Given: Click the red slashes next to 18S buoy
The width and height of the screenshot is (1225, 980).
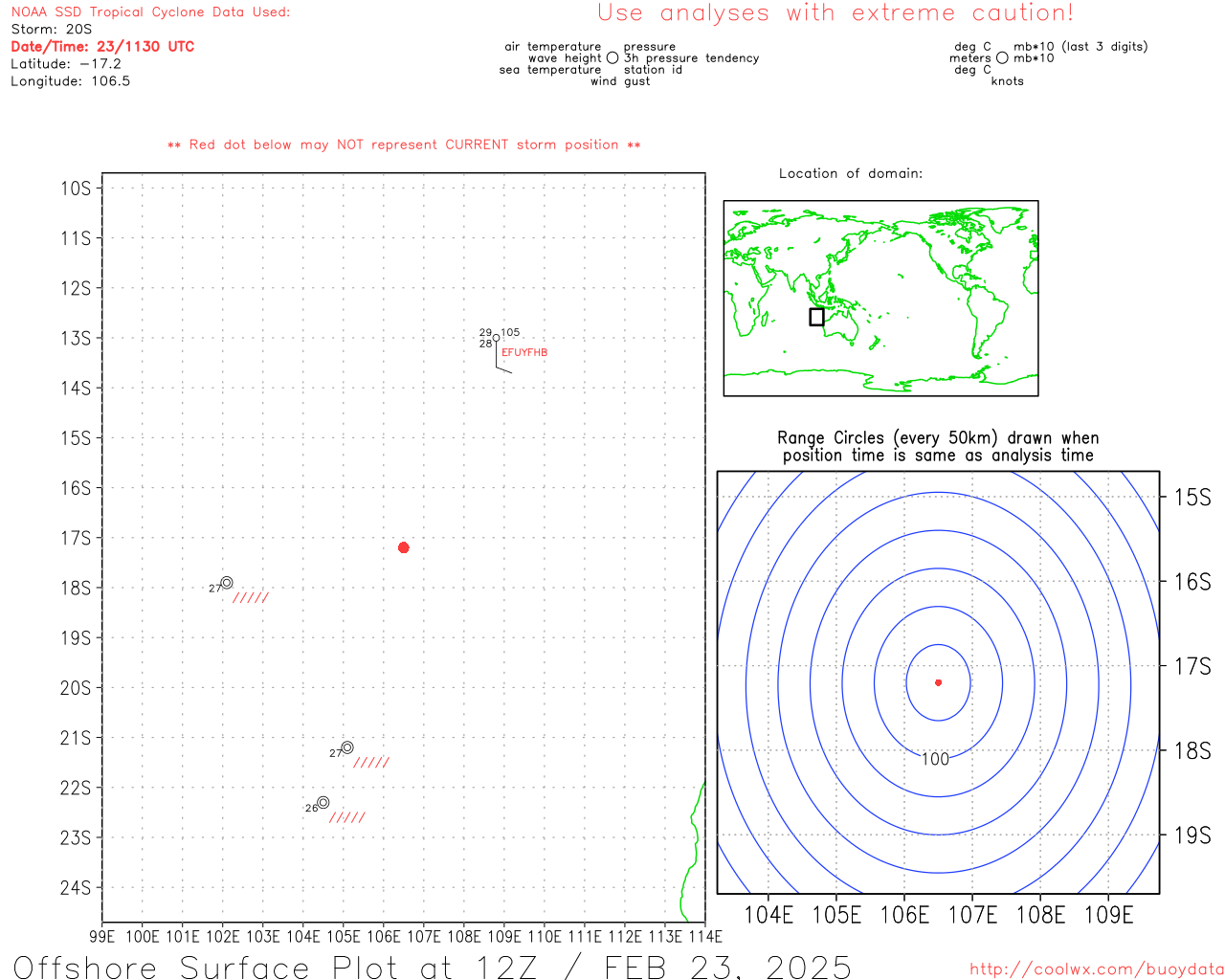Looking at the screenshot, I should (251, 598).
